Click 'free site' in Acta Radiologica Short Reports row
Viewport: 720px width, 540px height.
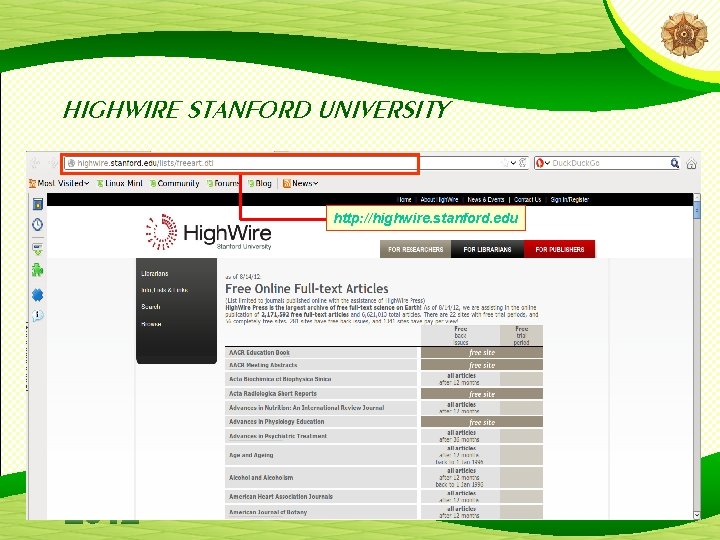click(x=482, y=394)
